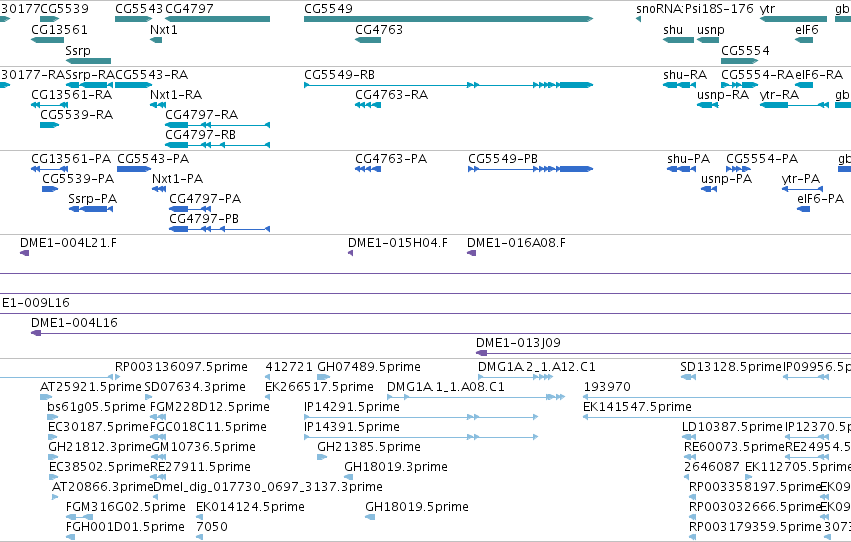Open the RP003136097.5prime EST label
Viewport: 851px width, 542px height.
pyautogui.click(x=181, y=367)
